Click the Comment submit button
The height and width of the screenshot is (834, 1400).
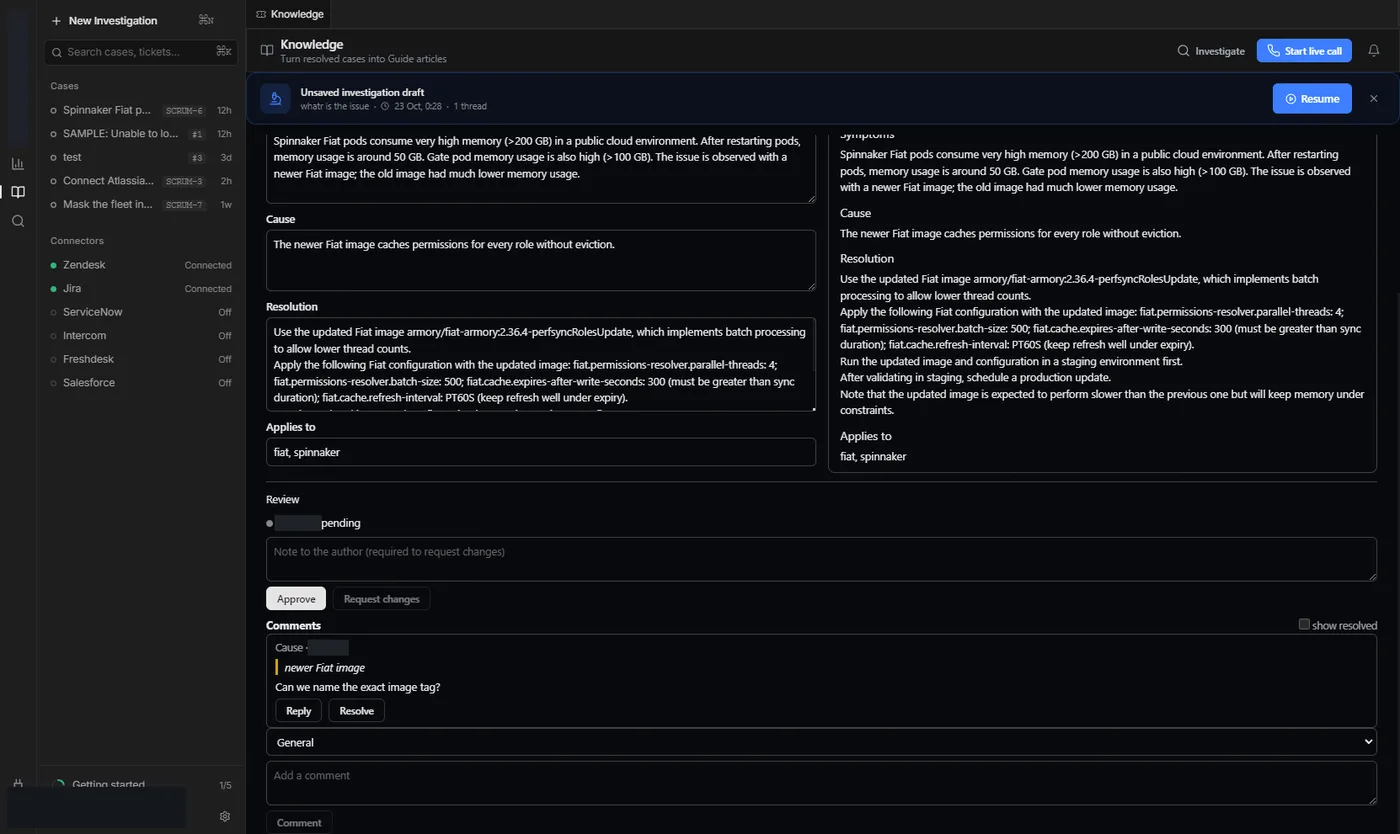[299, 823]
